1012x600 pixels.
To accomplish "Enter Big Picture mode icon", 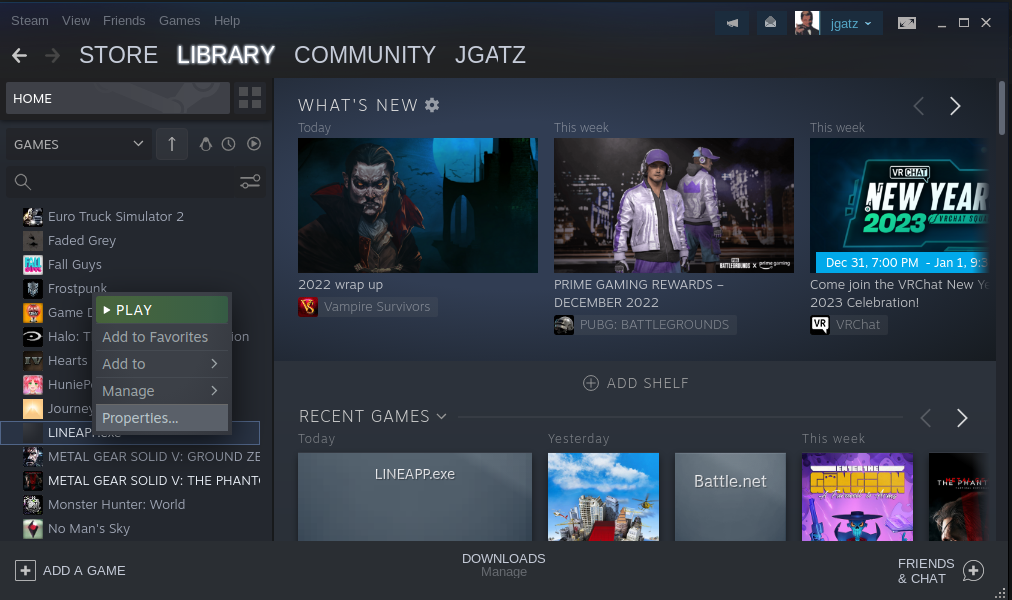I will 907,23.
